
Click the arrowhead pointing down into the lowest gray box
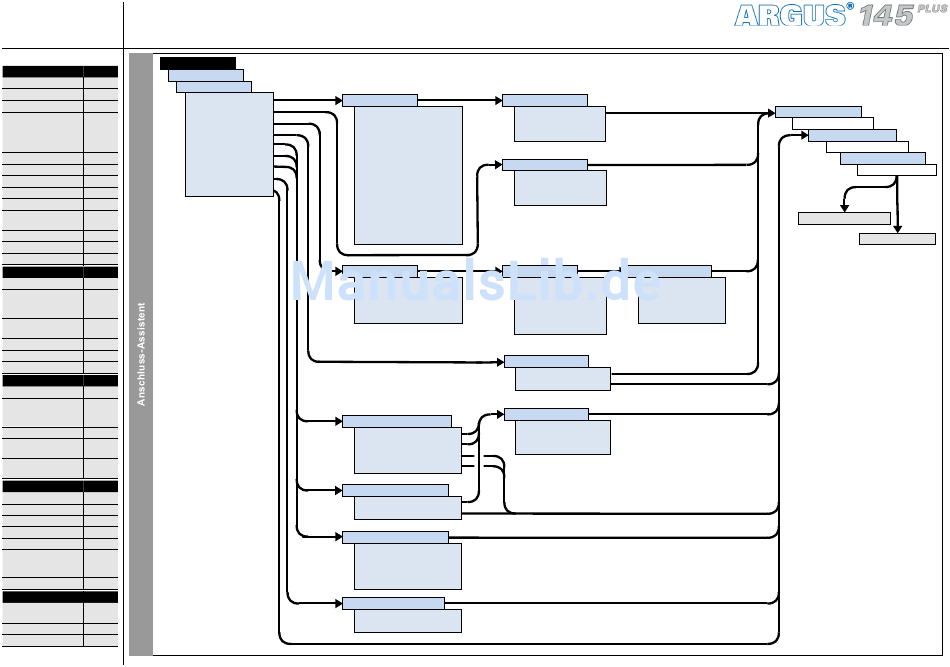tap(897, 229)
